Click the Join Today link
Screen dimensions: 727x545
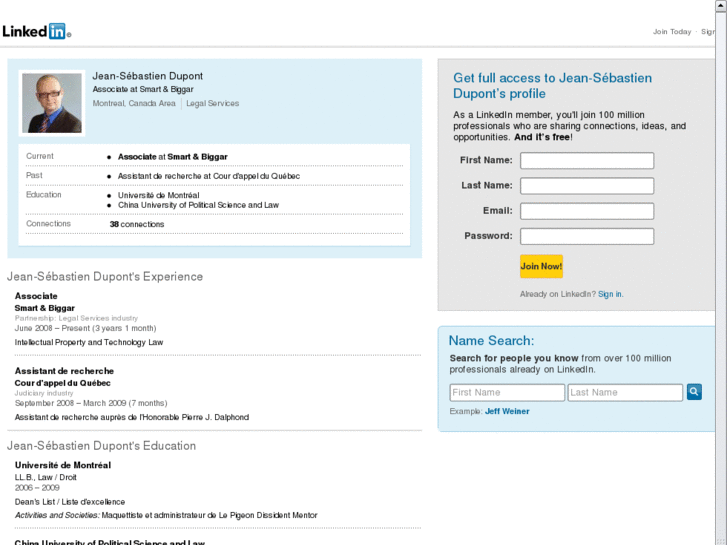coord(672,32)
